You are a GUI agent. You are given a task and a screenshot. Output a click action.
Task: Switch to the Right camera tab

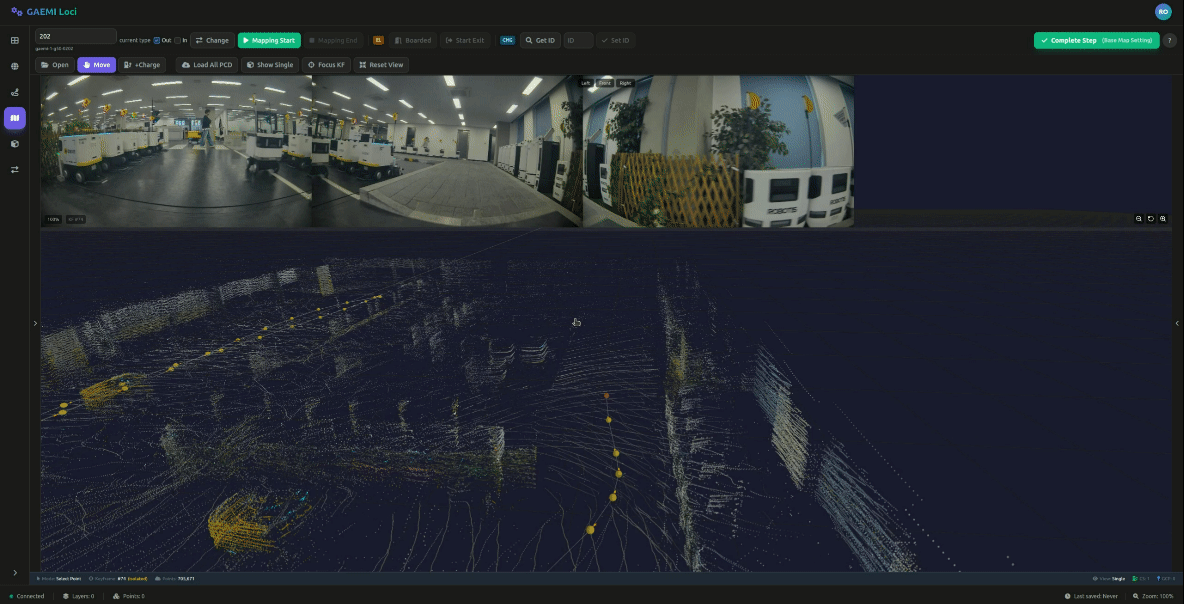[x=625, y=83]
